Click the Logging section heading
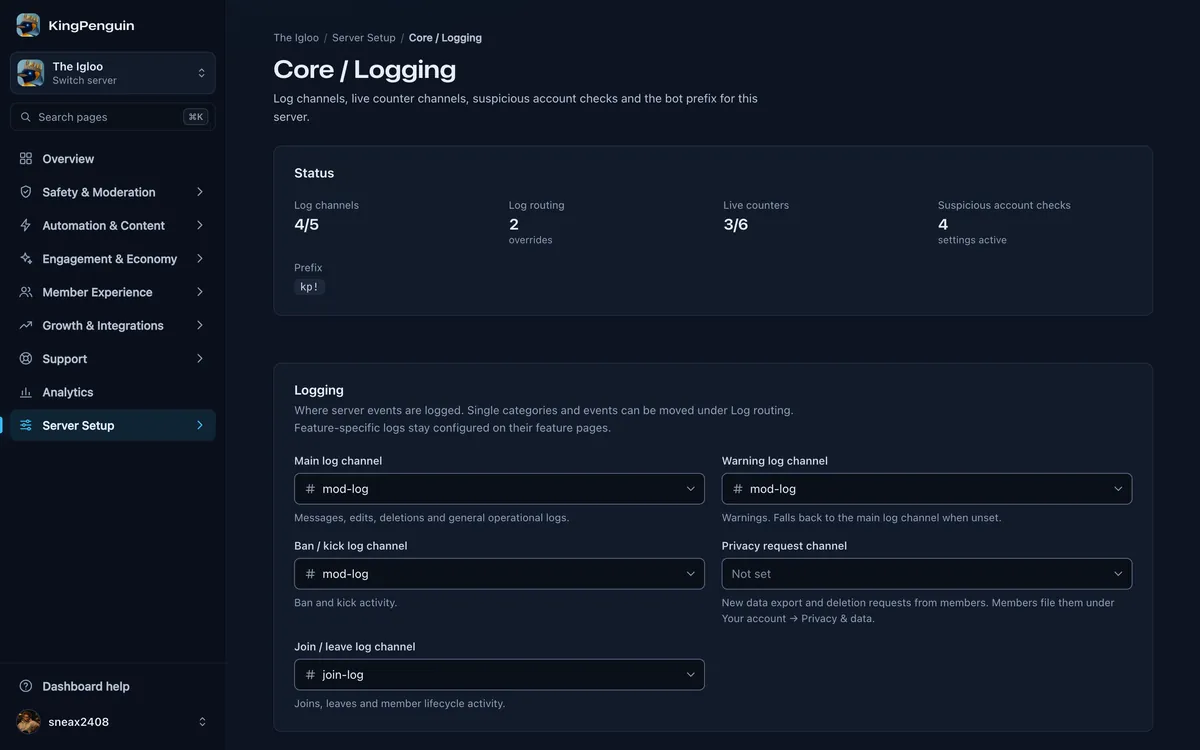The height and width of the screenshot is (750, 1200). (319, 390)
